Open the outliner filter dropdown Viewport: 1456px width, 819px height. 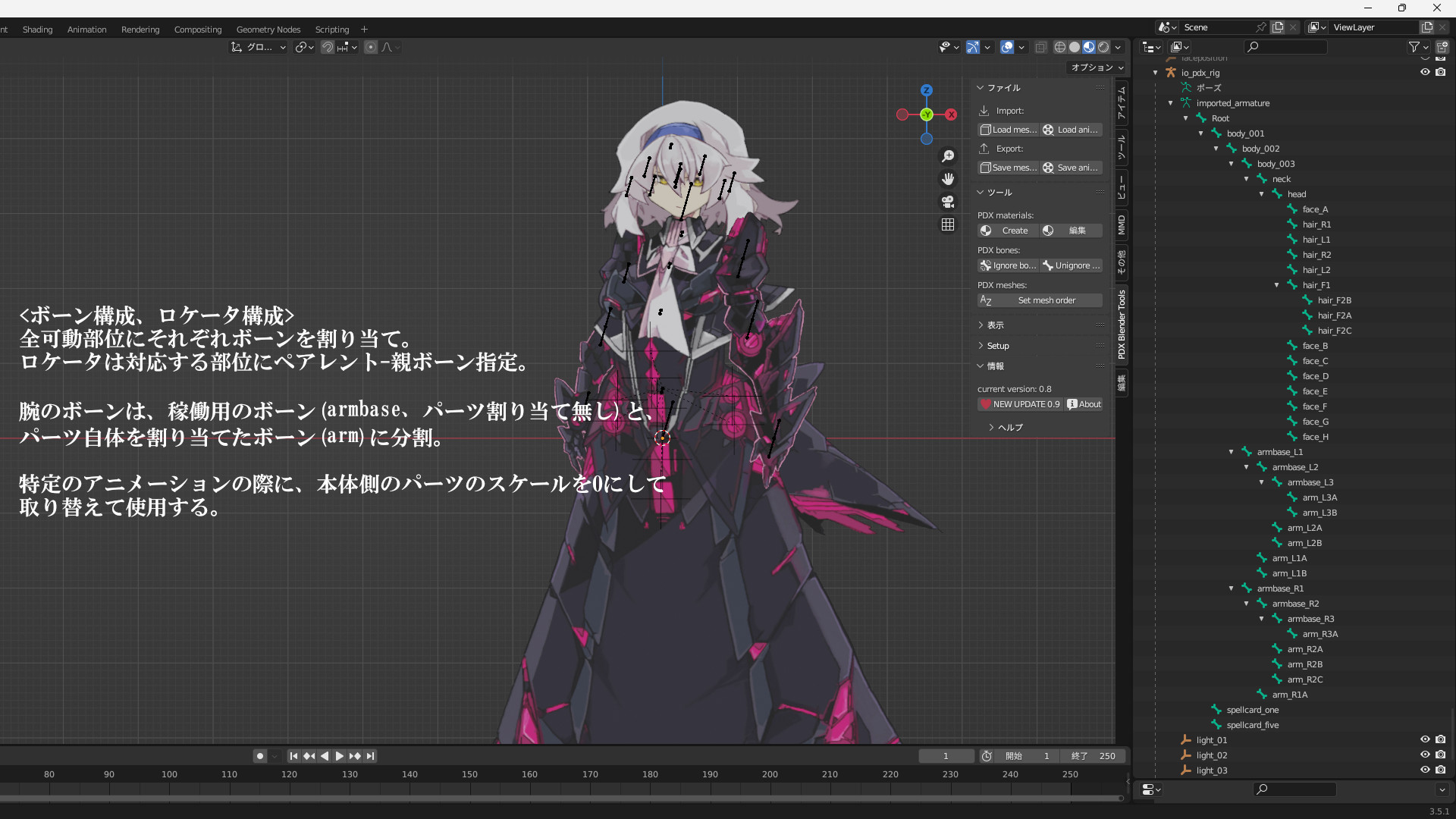(1418, 47)
